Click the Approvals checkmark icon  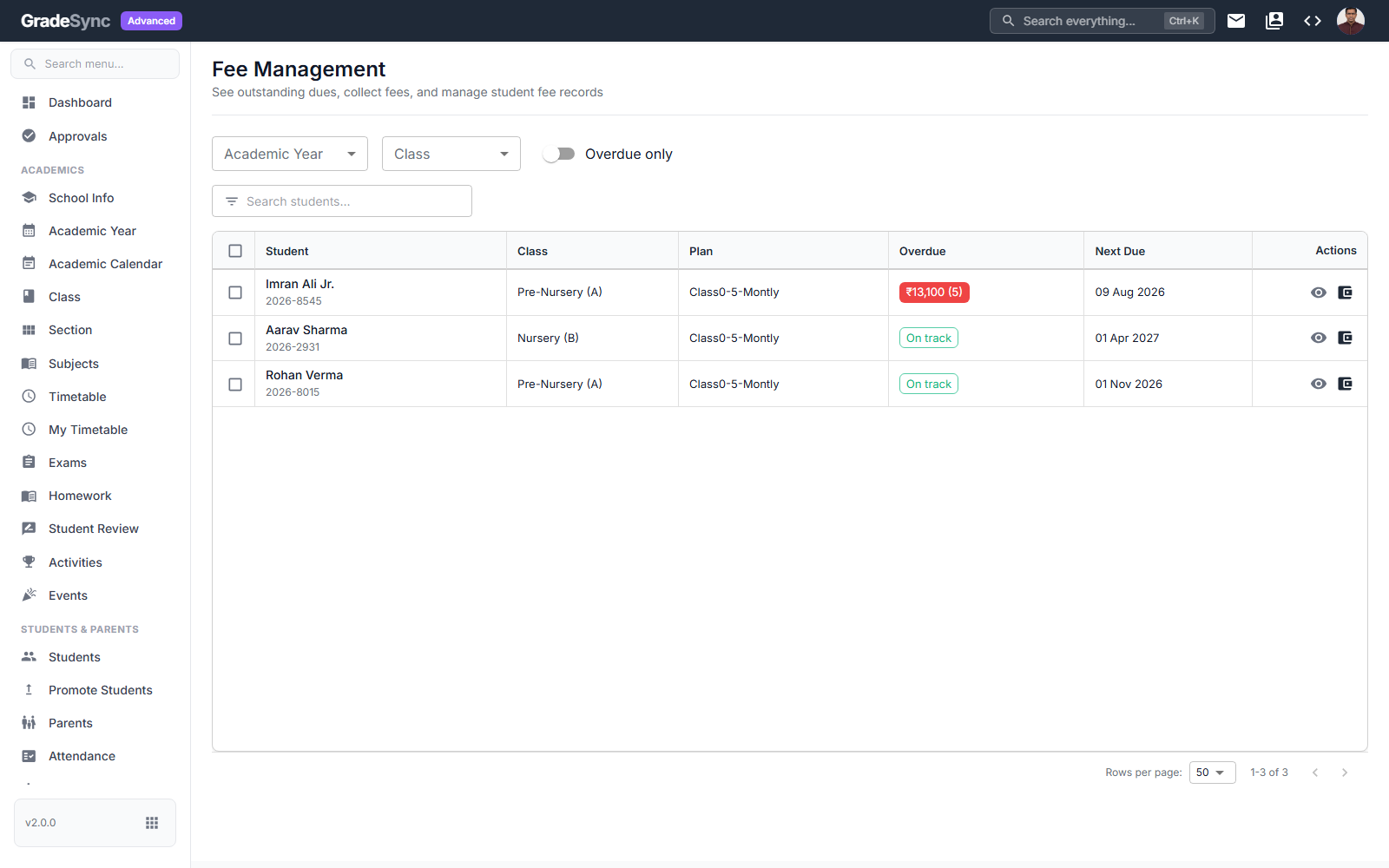tap(29, 135)
